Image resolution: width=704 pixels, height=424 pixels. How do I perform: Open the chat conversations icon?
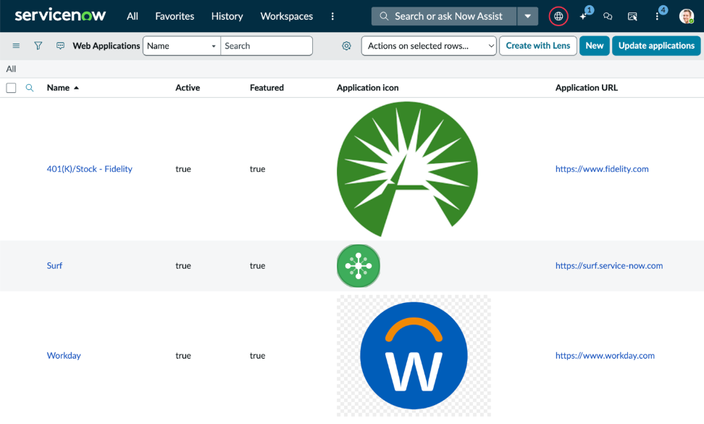click(607, 16)
